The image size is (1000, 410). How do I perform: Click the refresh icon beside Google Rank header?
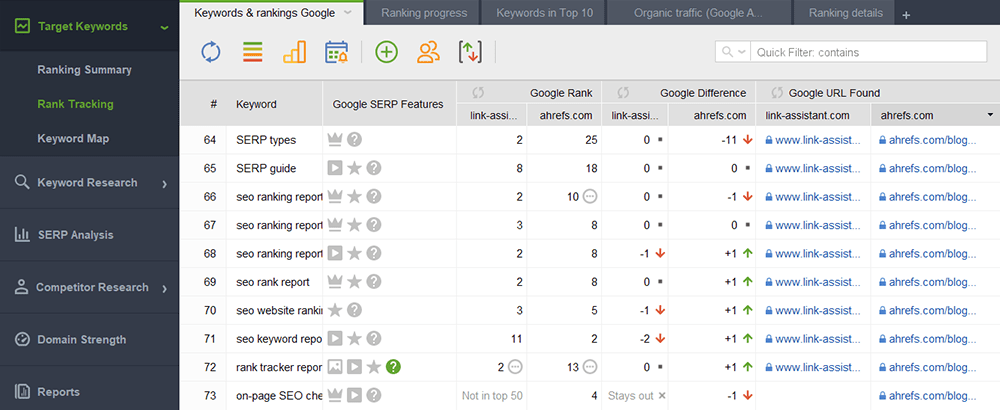(478, 93)
